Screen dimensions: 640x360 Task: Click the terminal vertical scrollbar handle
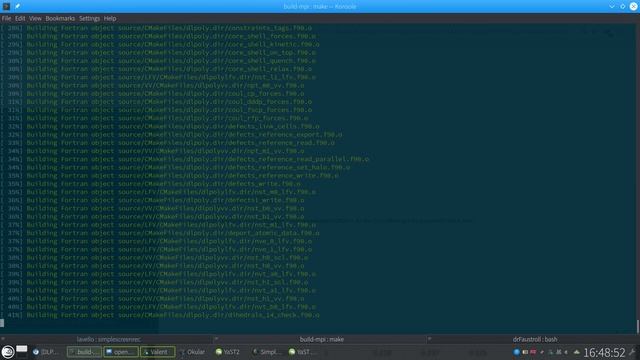pos(638,326)
